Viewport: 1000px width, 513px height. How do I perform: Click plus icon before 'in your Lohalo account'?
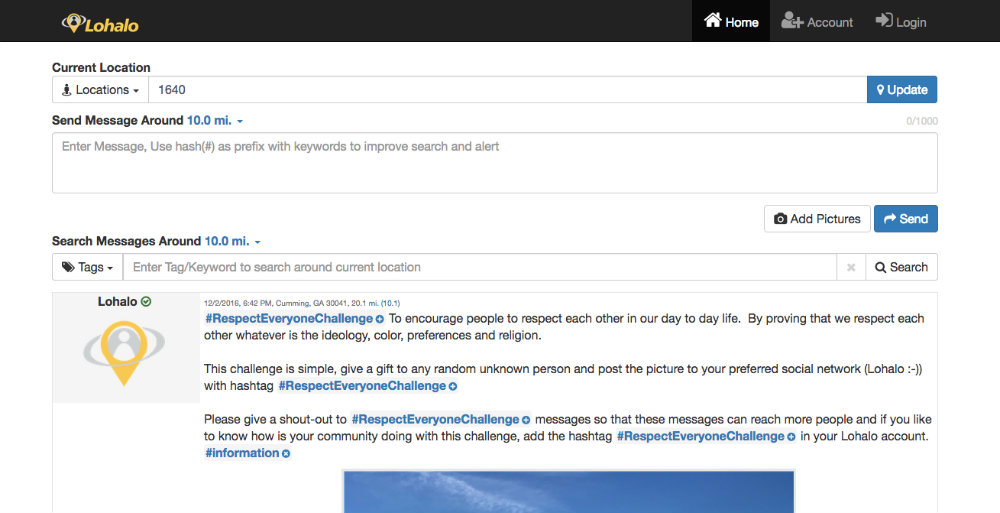791,436
